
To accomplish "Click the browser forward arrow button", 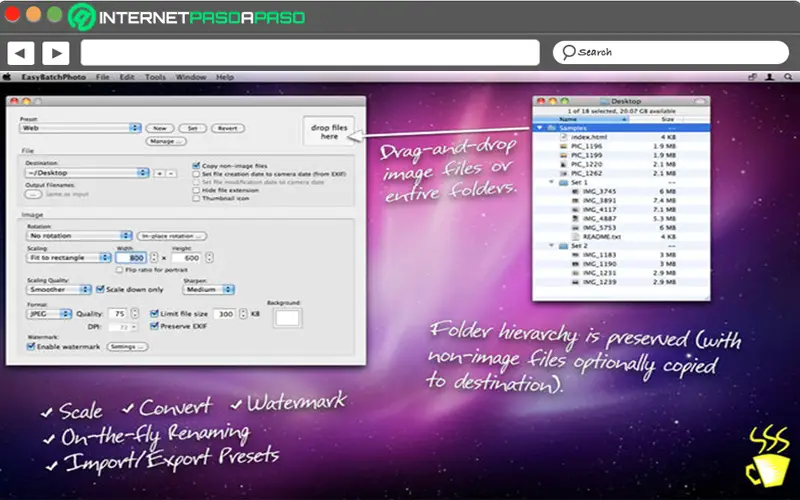I will click(56, 53).
